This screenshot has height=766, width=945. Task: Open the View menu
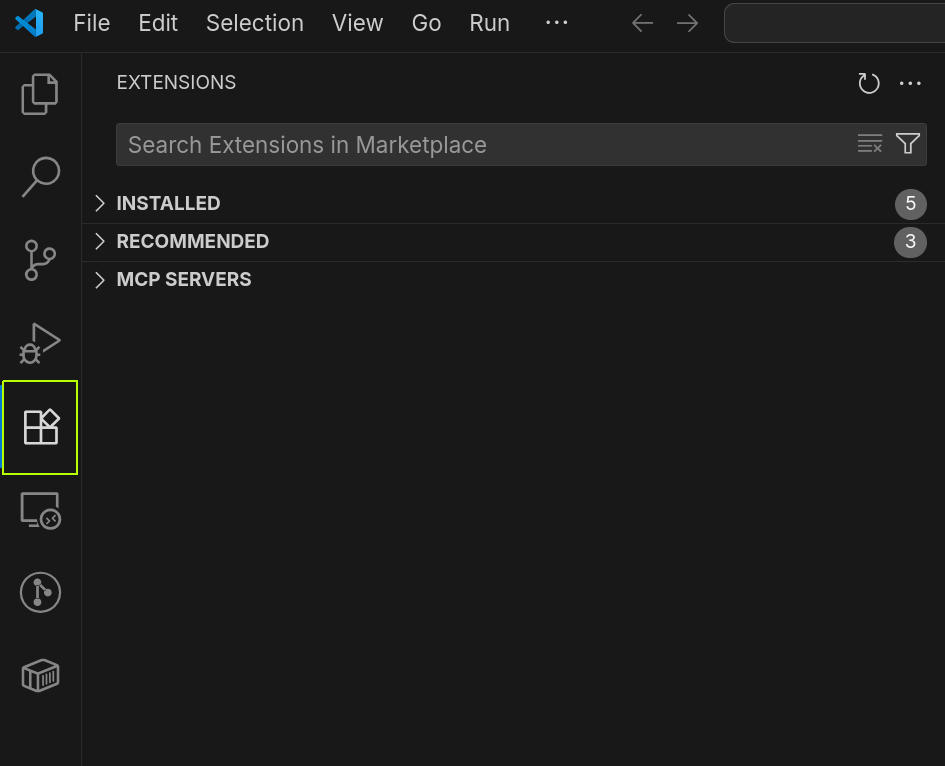(x=357, y=22)
